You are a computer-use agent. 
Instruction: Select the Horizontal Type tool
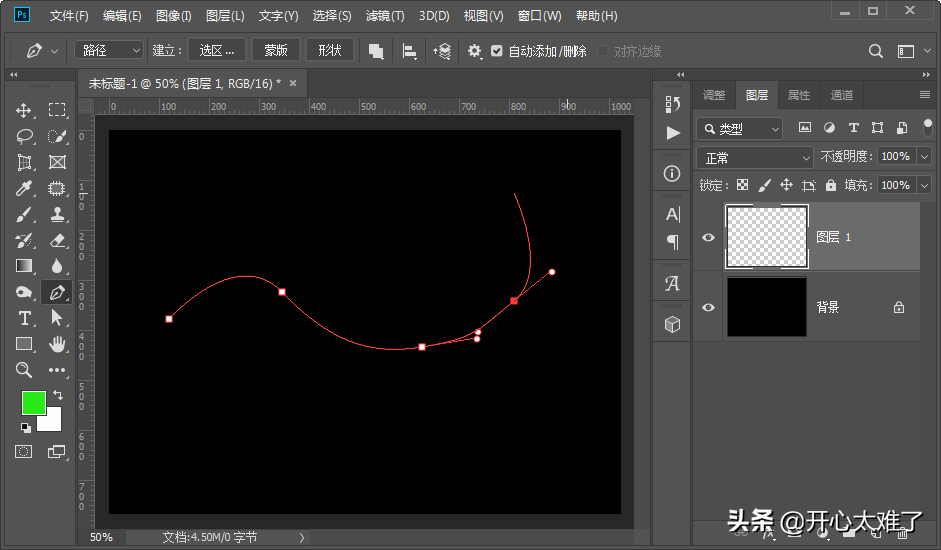click(24, 318)
